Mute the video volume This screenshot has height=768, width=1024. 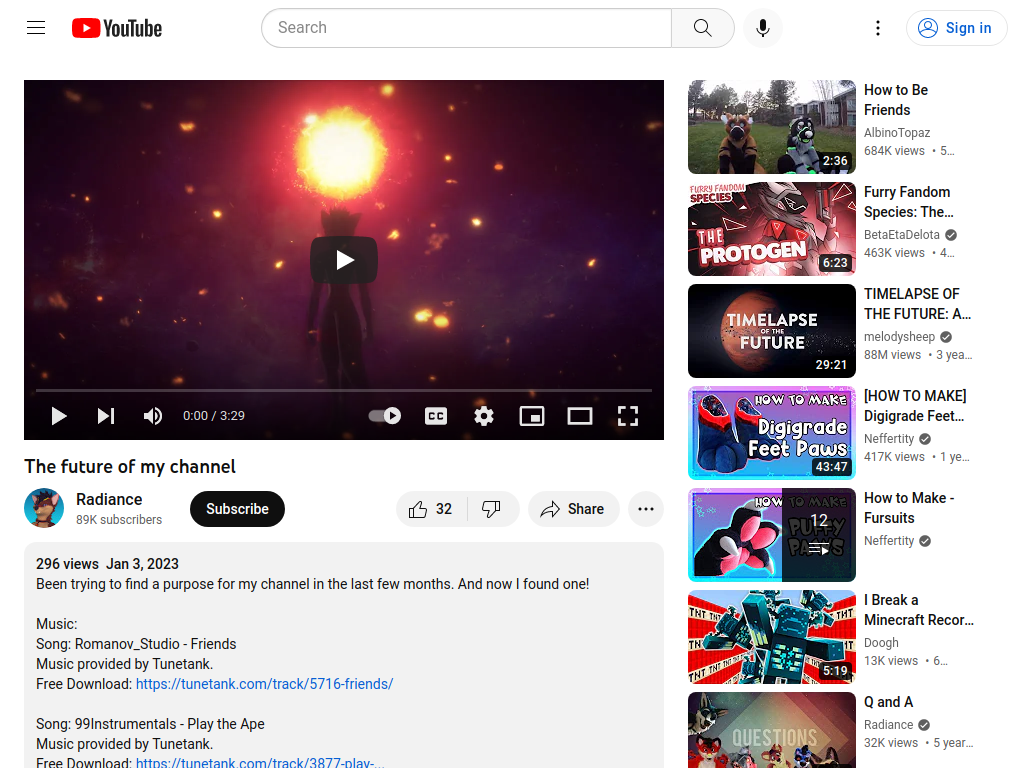[x=153, y=416]
